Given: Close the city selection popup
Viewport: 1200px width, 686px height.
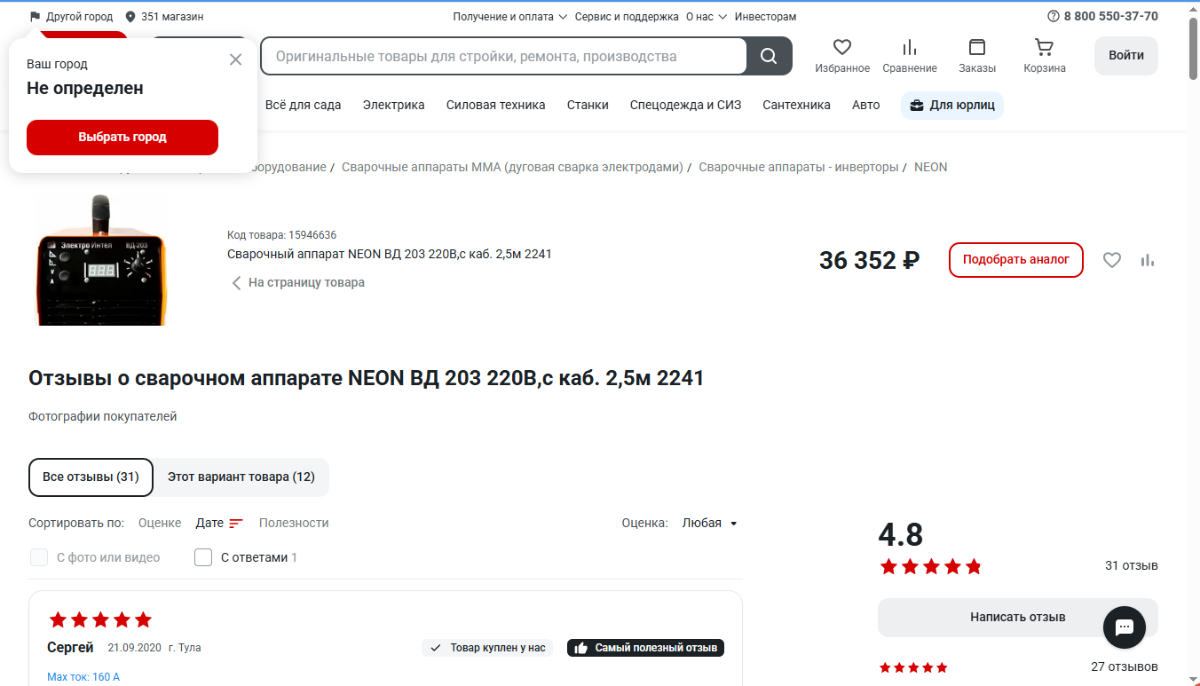Looking at the screenshot, I should [236, 59].
